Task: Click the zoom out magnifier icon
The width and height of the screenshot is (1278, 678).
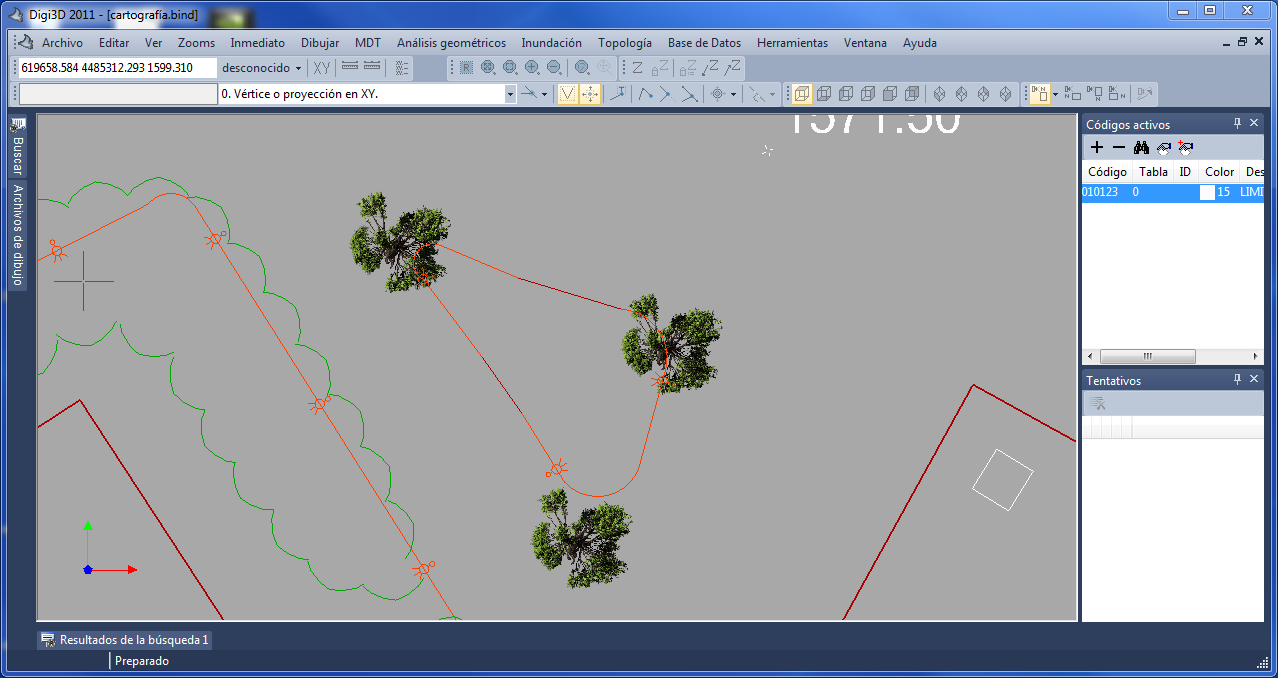Action: (554, 68)
